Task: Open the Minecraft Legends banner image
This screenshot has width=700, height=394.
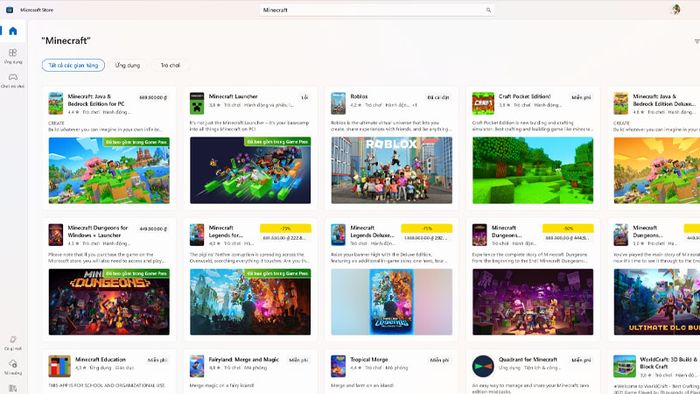Action: tap(250, 302)
